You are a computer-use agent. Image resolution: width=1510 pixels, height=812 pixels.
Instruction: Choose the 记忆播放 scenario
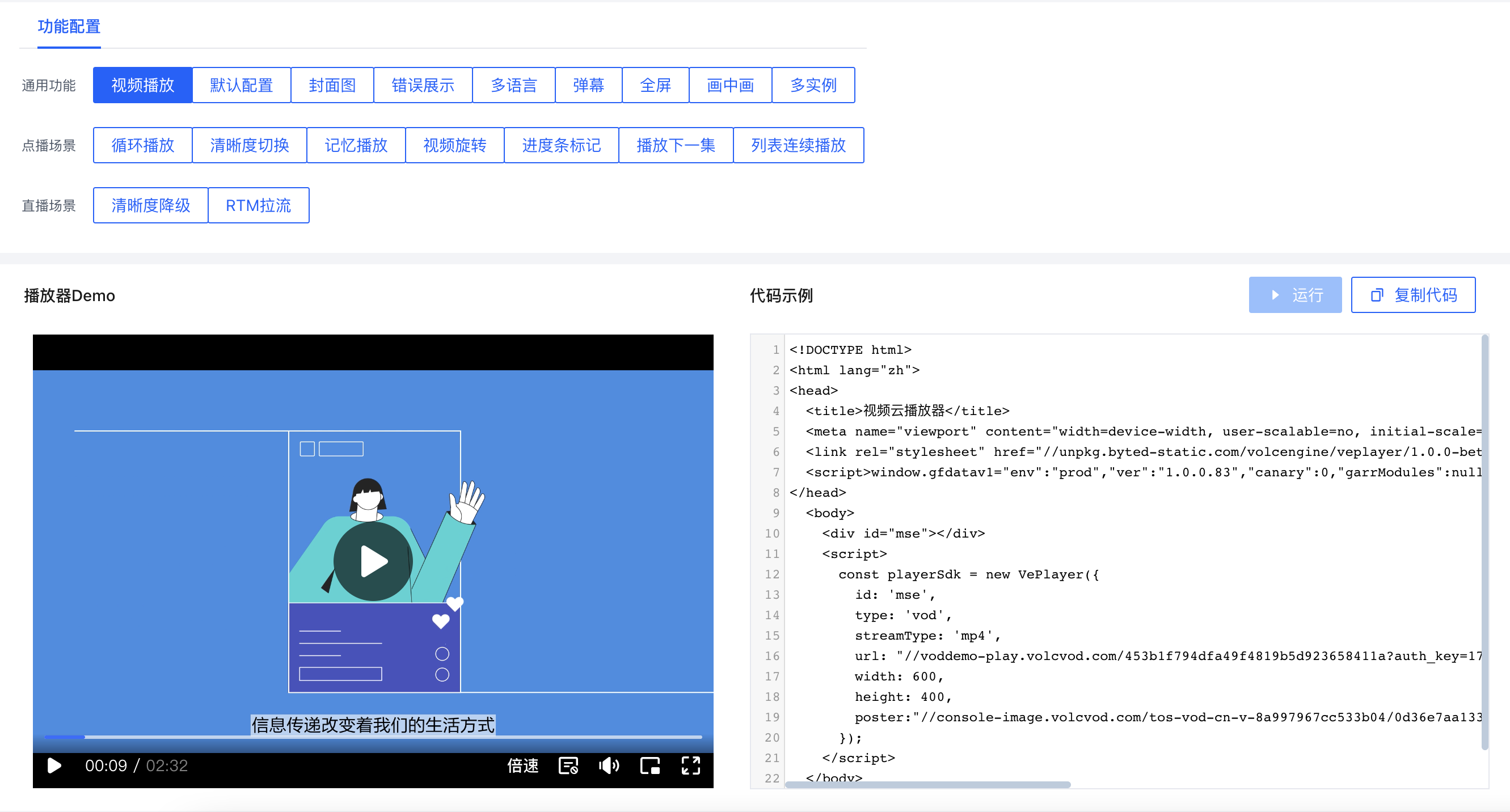pyautogui.click(x=356, y=145)
